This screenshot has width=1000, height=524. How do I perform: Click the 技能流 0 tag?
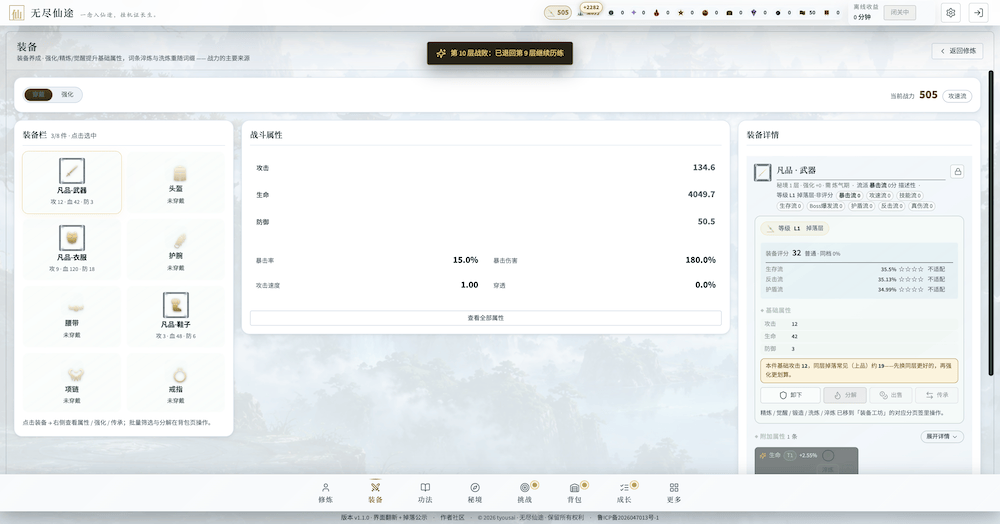pos(909,196)
